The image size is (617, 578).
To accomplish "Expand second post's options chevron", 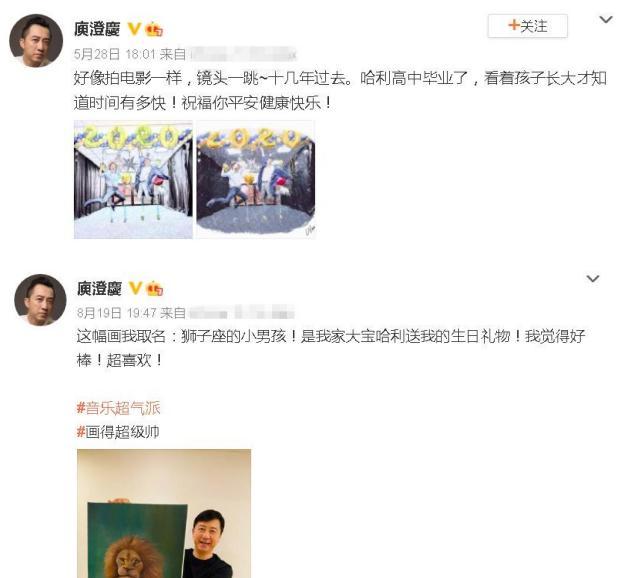I will click(x=593, y=279).
